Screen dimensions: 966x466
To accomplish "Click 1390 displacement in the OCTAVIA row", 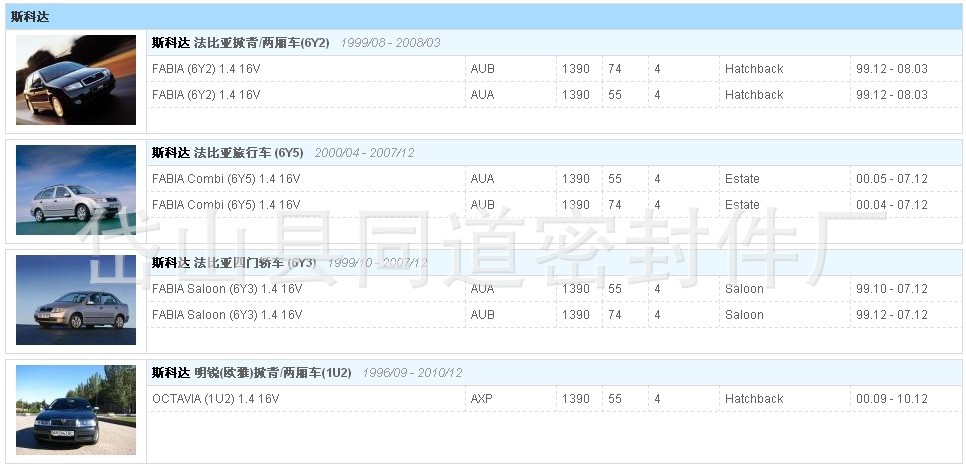I will [575, 399].
